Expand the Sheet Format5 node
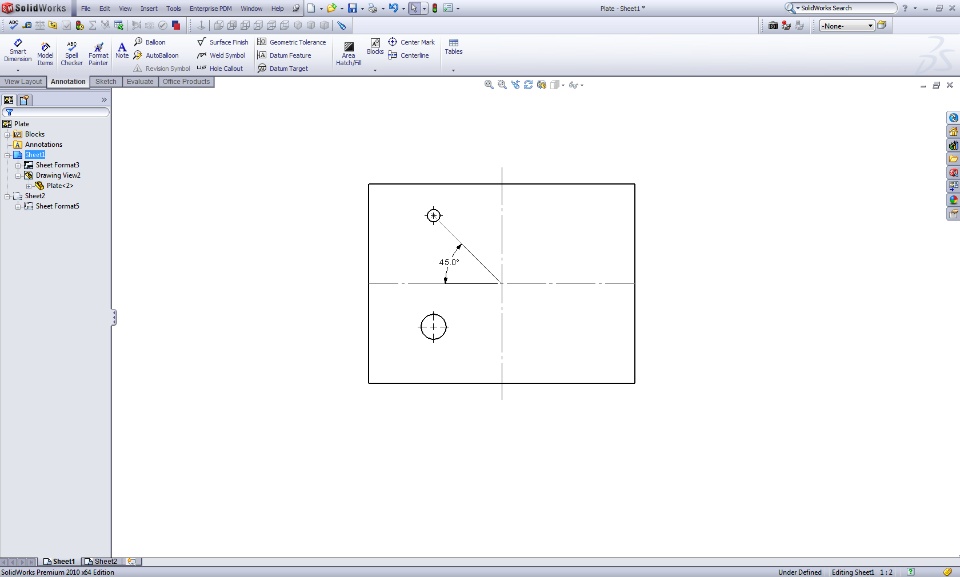 point(18,207)
